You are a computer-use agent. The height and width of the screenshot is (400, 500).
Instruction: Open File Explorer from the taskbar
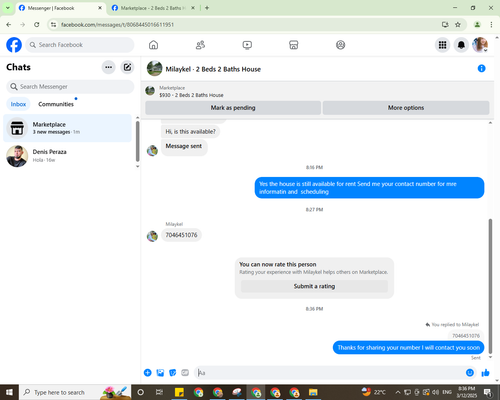pyautogui.click(x=313, y=392)
